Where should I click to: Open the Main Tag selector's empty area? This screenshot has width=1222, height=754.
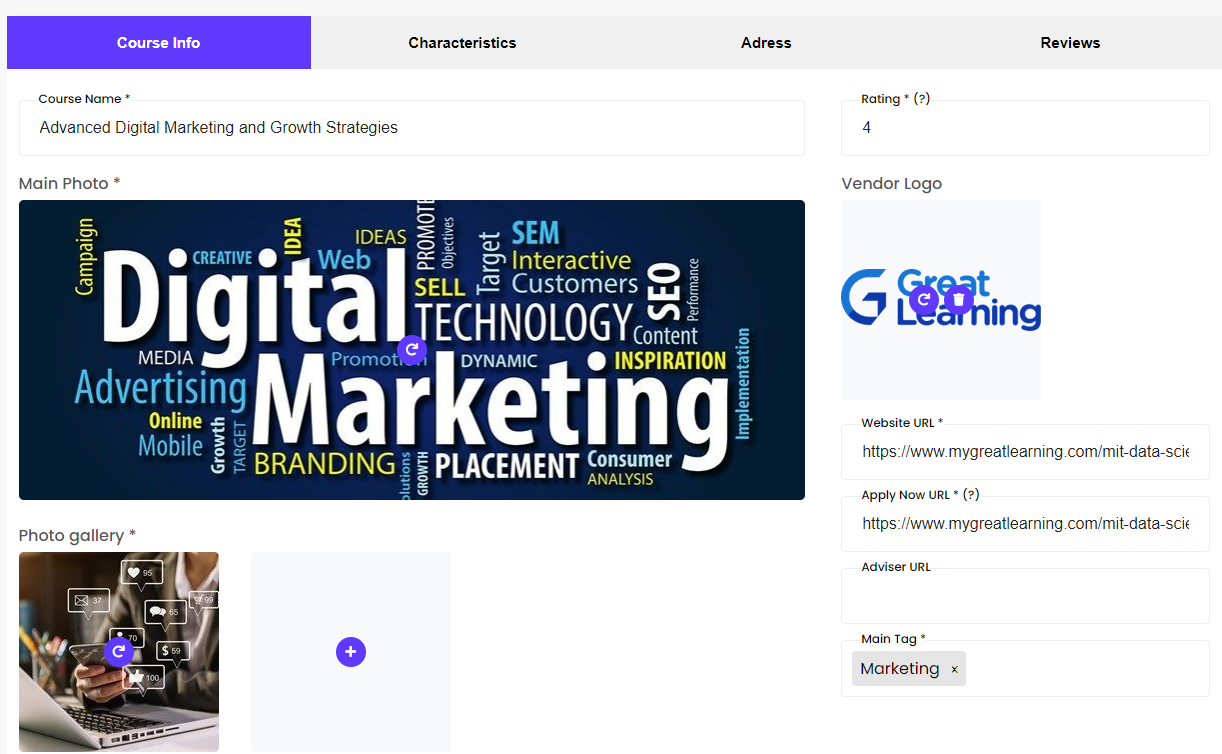click(1085, 669)
